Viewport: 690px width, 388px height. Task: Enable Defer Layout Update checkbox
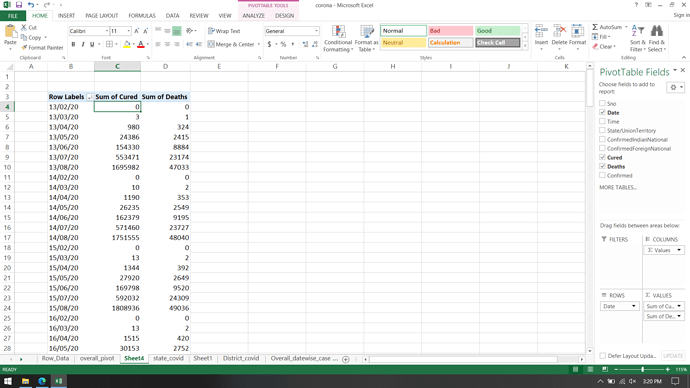[x=602, y=356]
